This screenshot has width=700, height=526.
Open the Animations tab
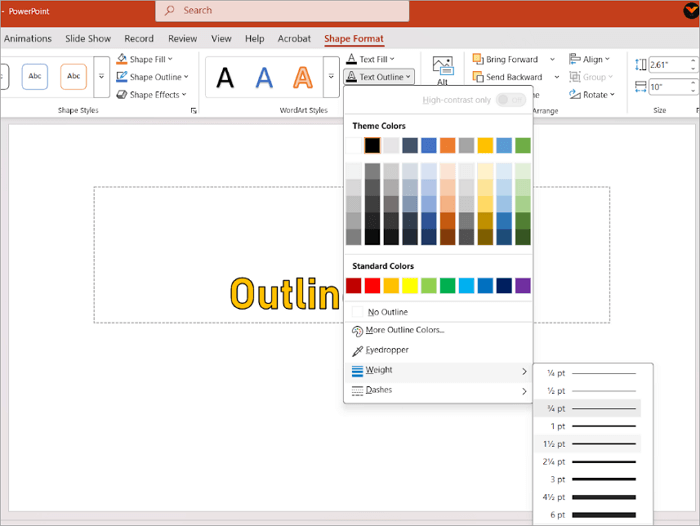point(28,38)
